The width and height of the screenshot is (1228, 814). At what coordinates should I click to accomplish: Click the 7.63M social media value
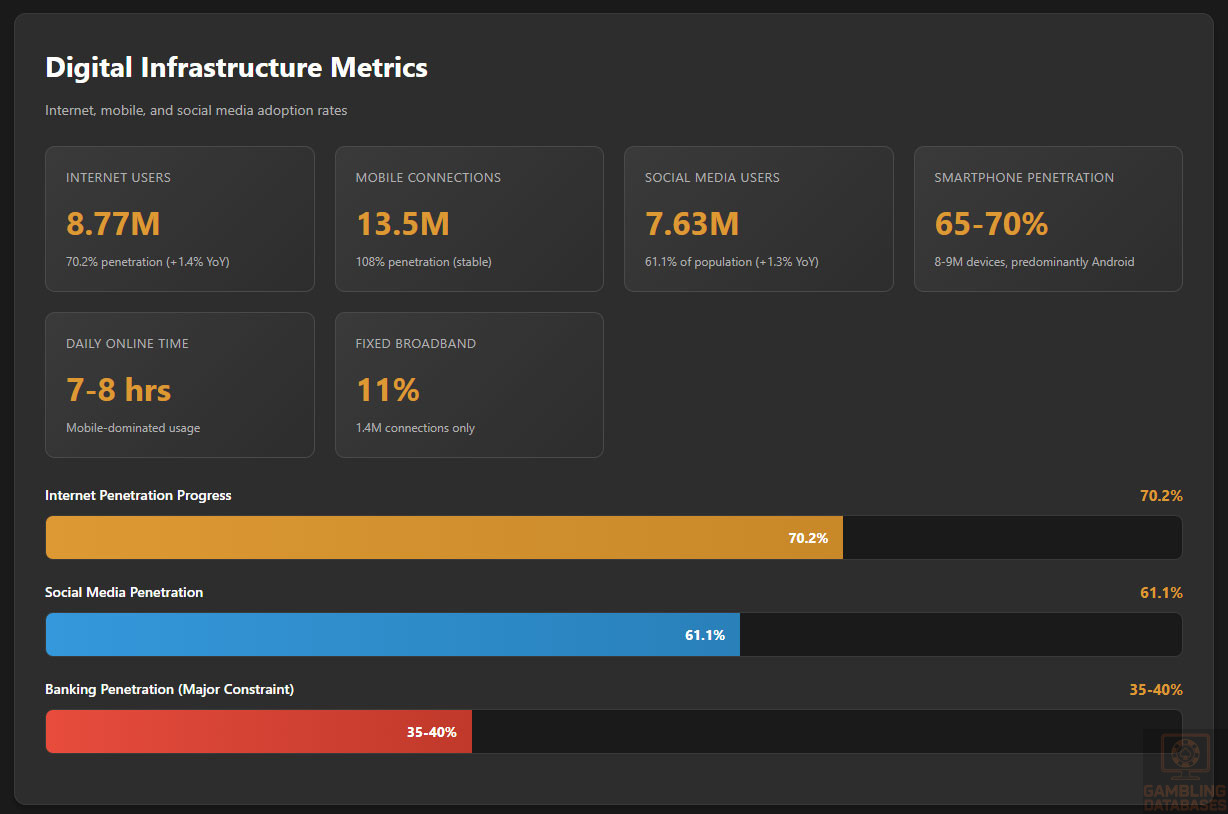692,224
